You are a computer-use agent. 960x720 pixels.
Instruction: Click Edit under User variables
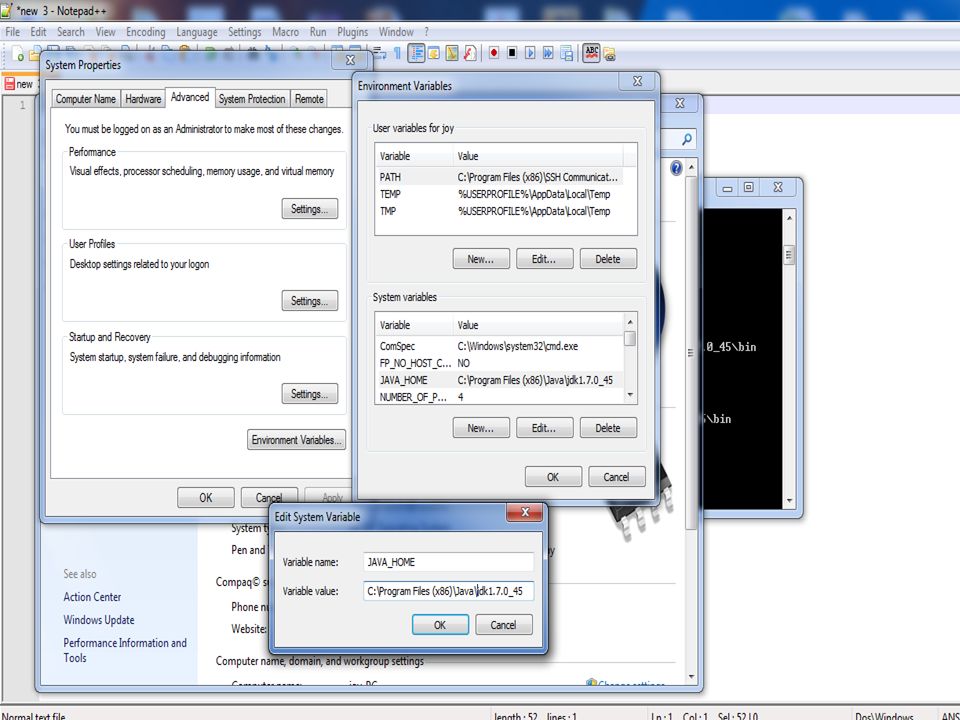[544, 259]
